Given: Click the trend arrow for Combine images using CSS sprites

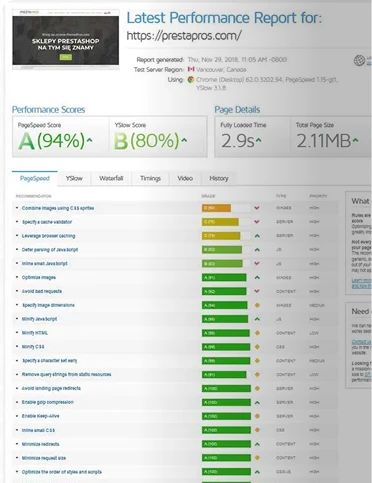Looking at the screenshot, I should pos(257,208).
